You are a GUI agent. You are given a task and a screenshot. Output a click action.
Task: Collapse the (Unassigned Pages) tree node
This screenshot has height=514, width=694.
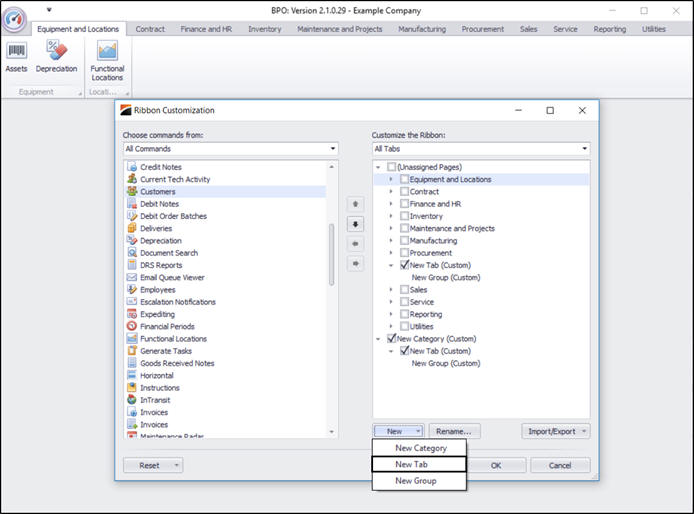pyautogui.click(x=378, y=167)
